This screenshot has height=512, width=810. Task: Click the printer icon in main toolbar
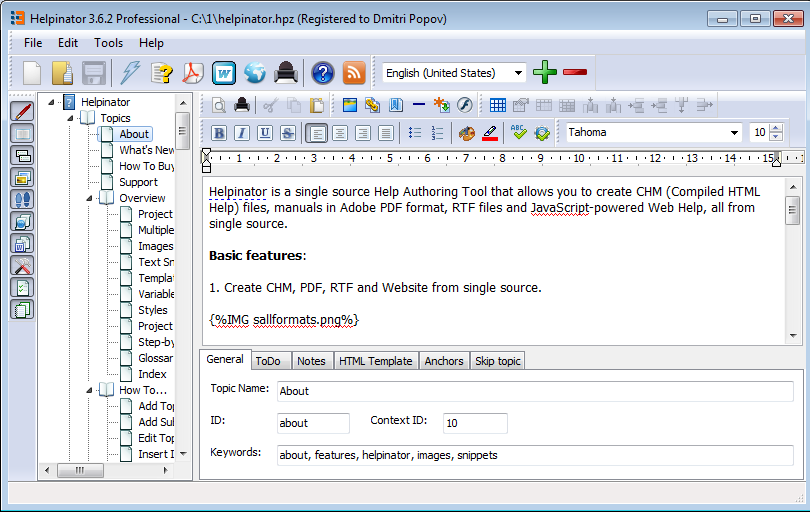click(x=286, y=73)
